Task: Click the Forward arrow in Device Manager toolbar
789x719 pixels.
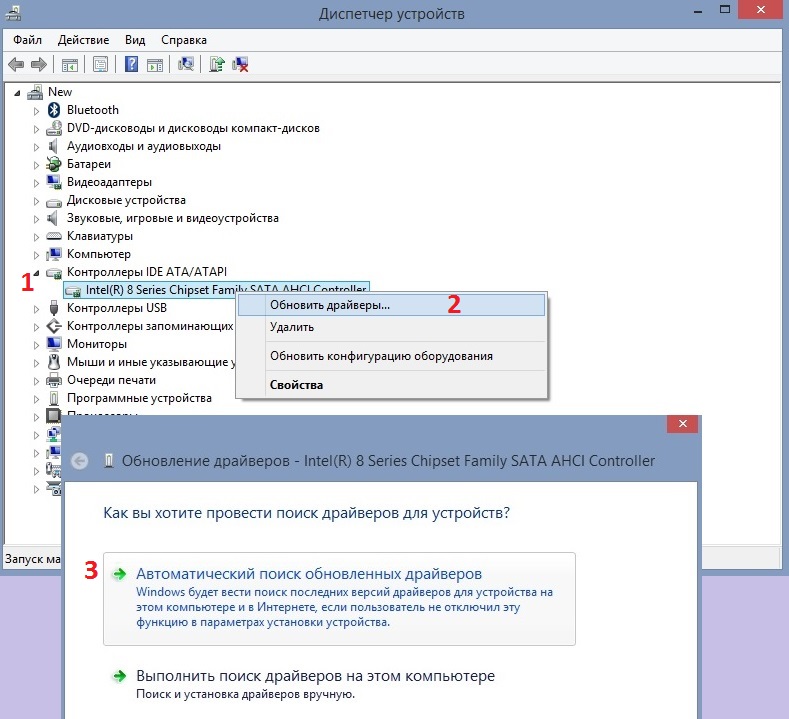Action: coord(39,64)
